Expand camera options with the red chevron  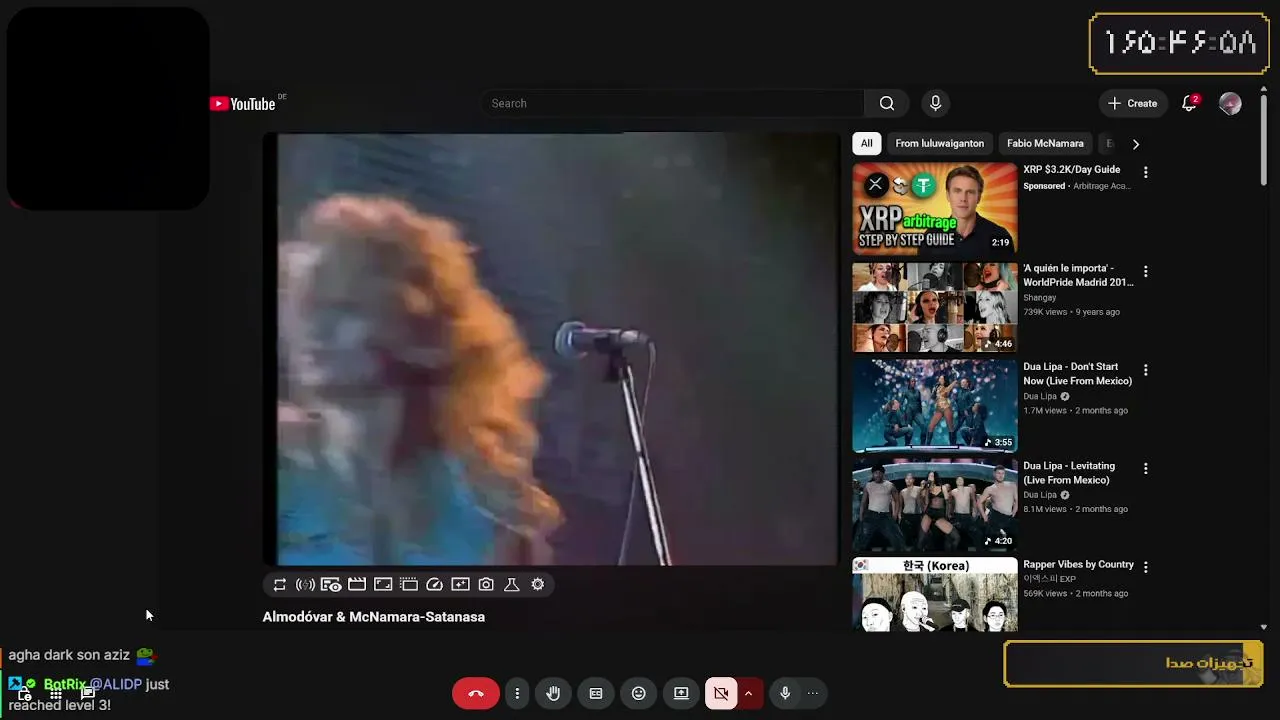[x=748, y=693]
